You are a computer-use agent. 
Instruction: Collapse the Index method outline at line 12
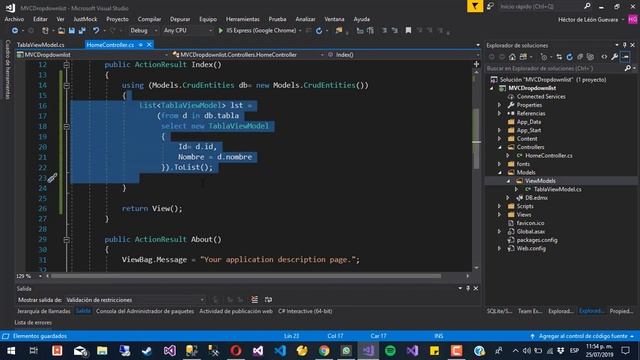coord(67,65)
